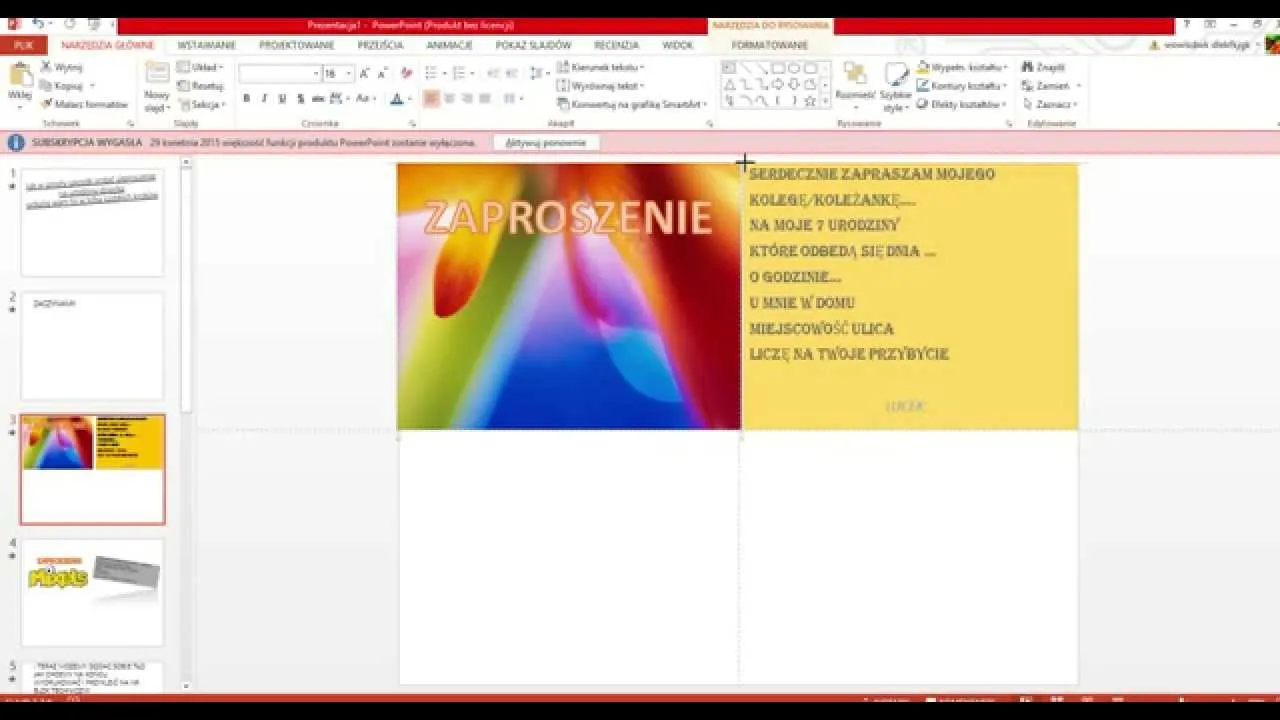
Task: Toggle underline formatting
Action: coord(282,98)
